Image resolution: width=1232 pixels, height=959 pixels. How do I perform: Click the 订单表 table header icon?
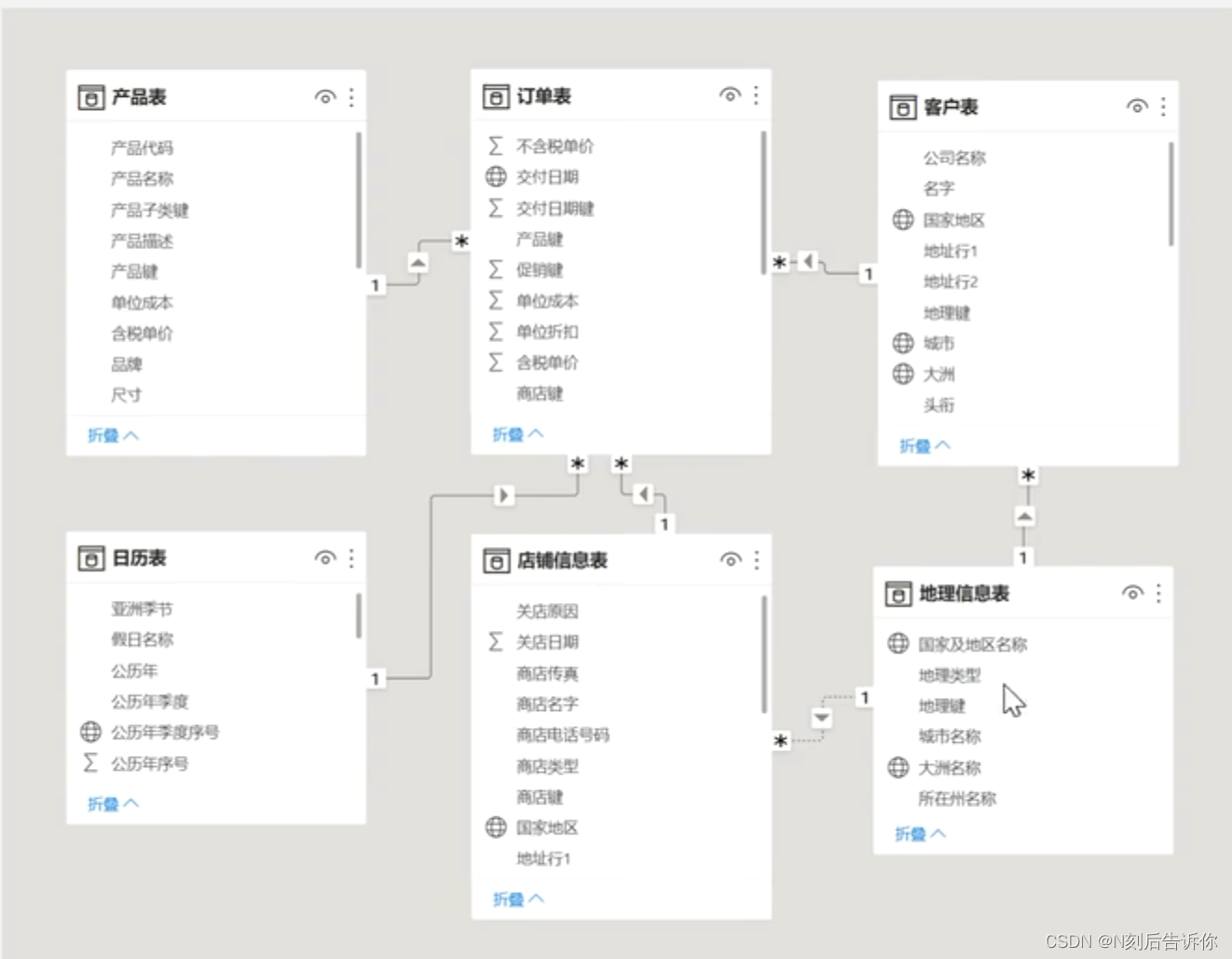click(x=496, y=96)
